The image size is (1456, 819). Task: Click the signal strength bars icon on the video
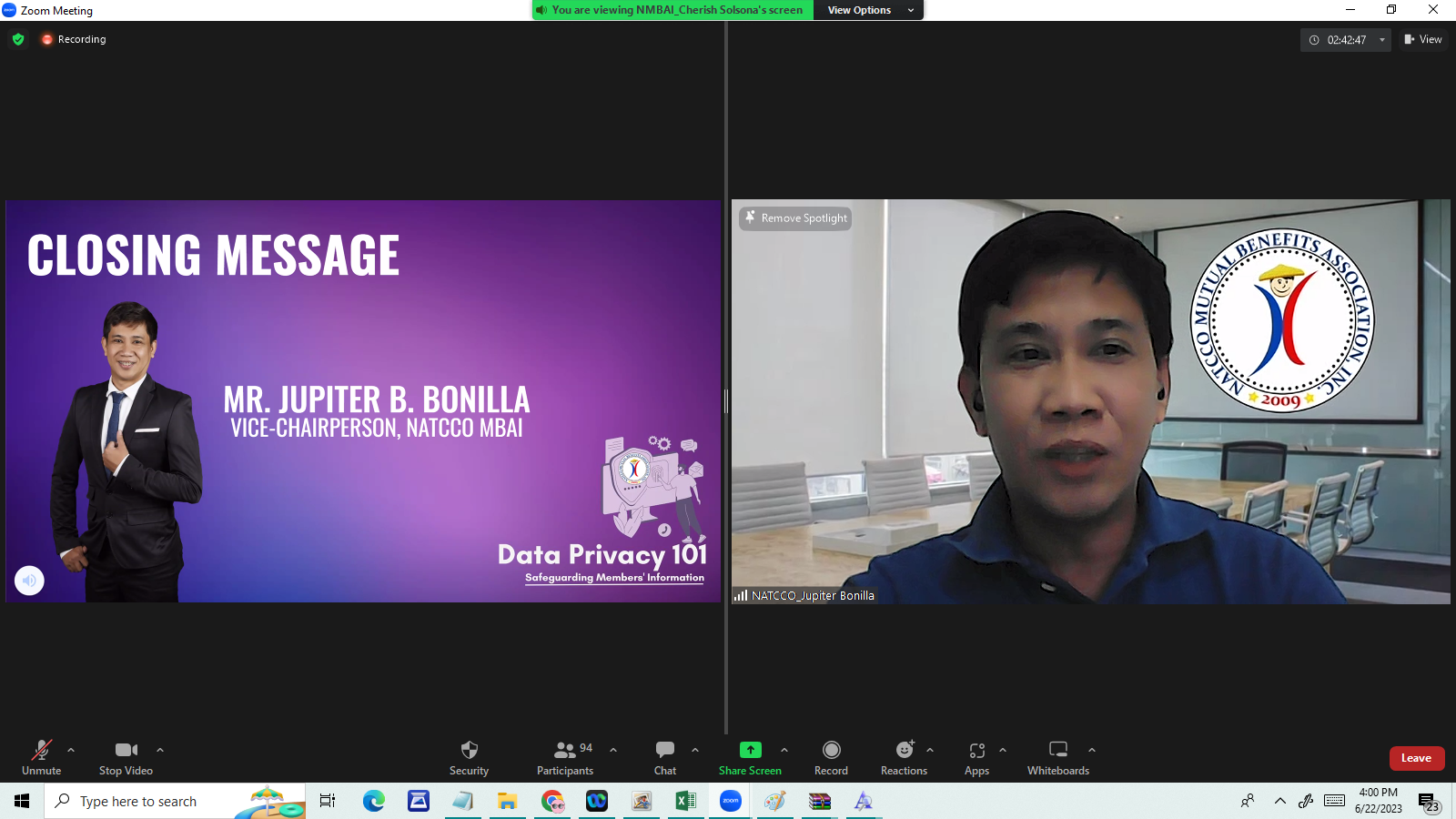pyautogui.click(x=741, y=596)
